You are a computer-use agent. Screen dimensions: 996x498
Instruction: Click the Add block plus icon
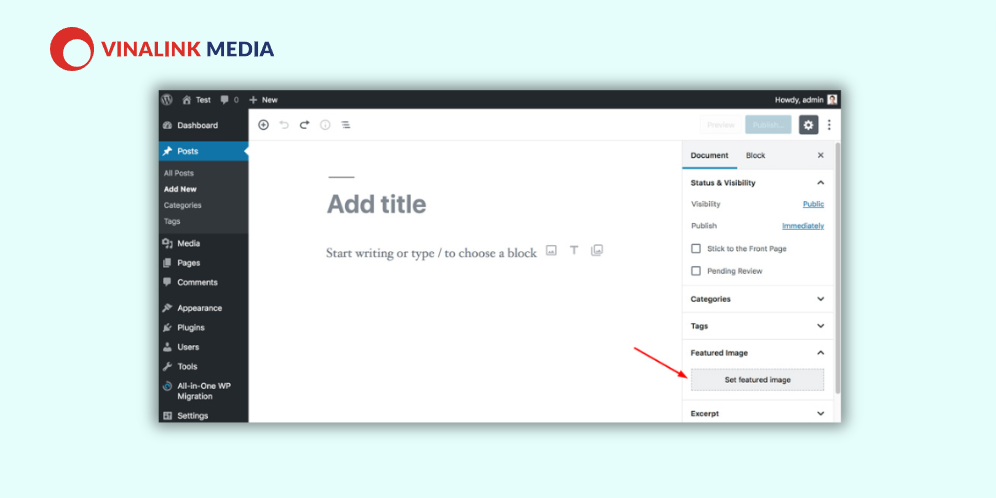coord(263,125)
